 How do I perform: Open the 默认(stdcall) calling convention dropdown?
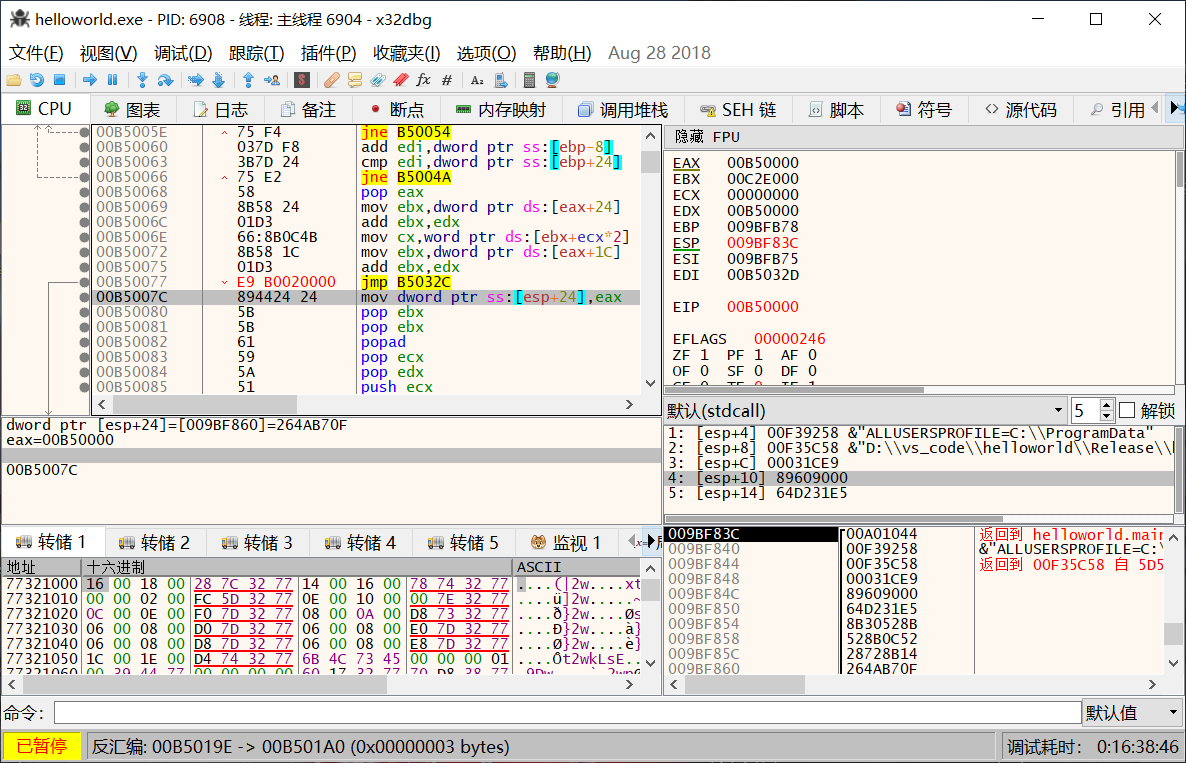point(865,411)
